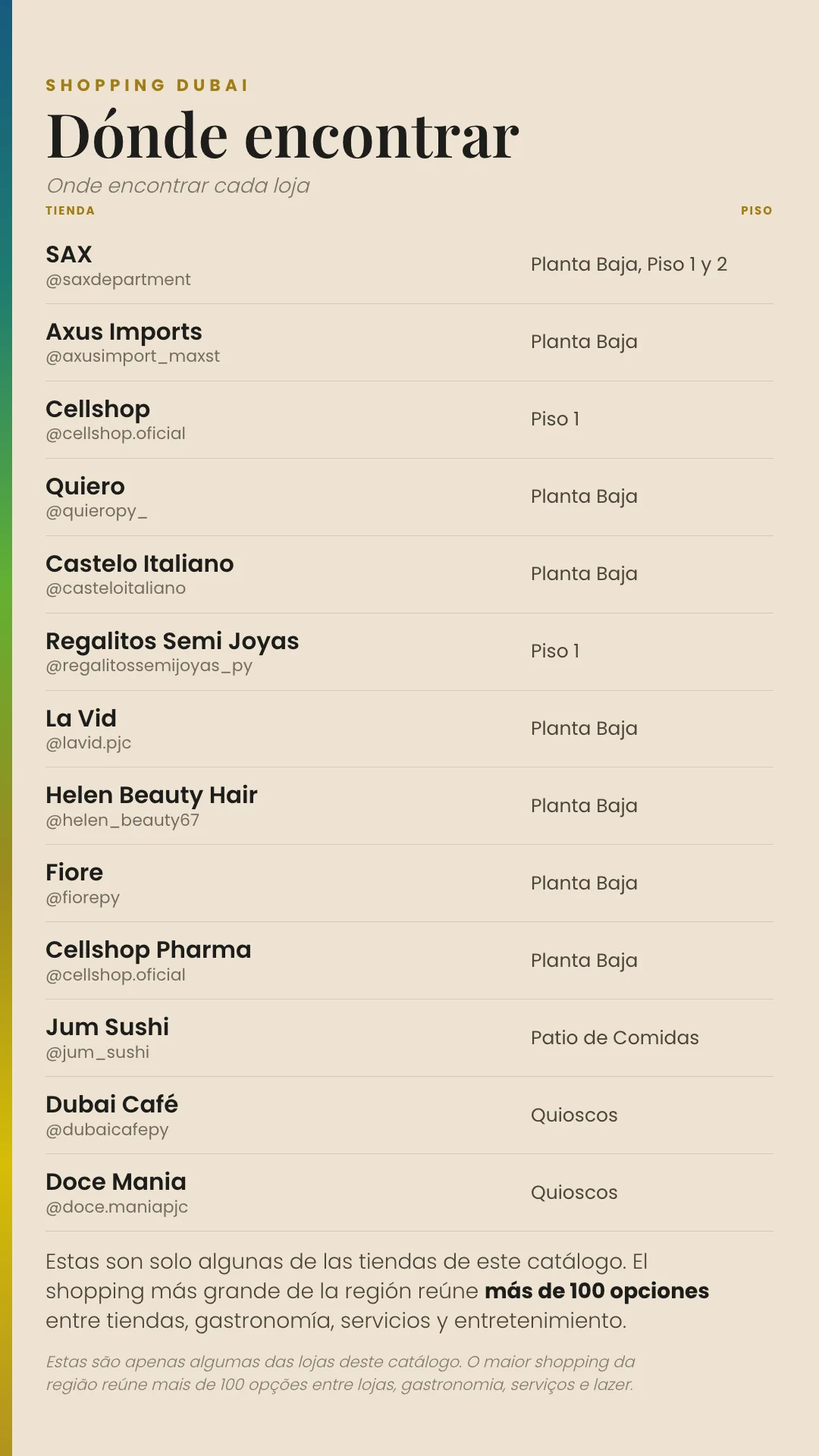Select the Cellshop Pharma store name
This screenshot has width=819, height=1456.
pyautogui.click(x=148, y=949)
